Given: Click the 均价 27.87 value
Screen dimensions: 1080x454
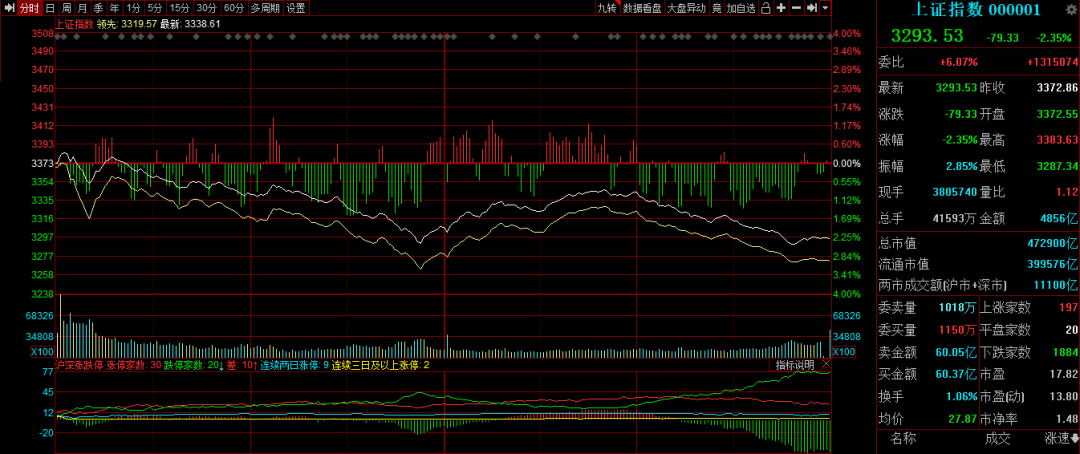Looking at the screenshot, I should point(964,419).
